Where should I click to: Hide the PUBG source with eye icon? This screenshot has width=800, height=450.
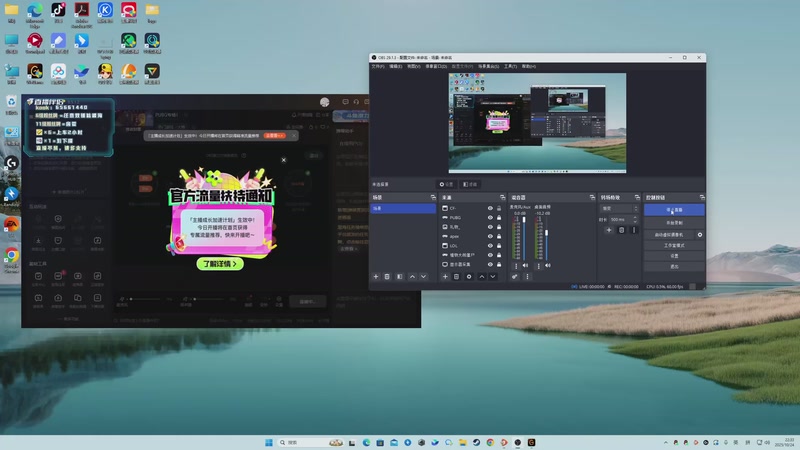[490, 217]
